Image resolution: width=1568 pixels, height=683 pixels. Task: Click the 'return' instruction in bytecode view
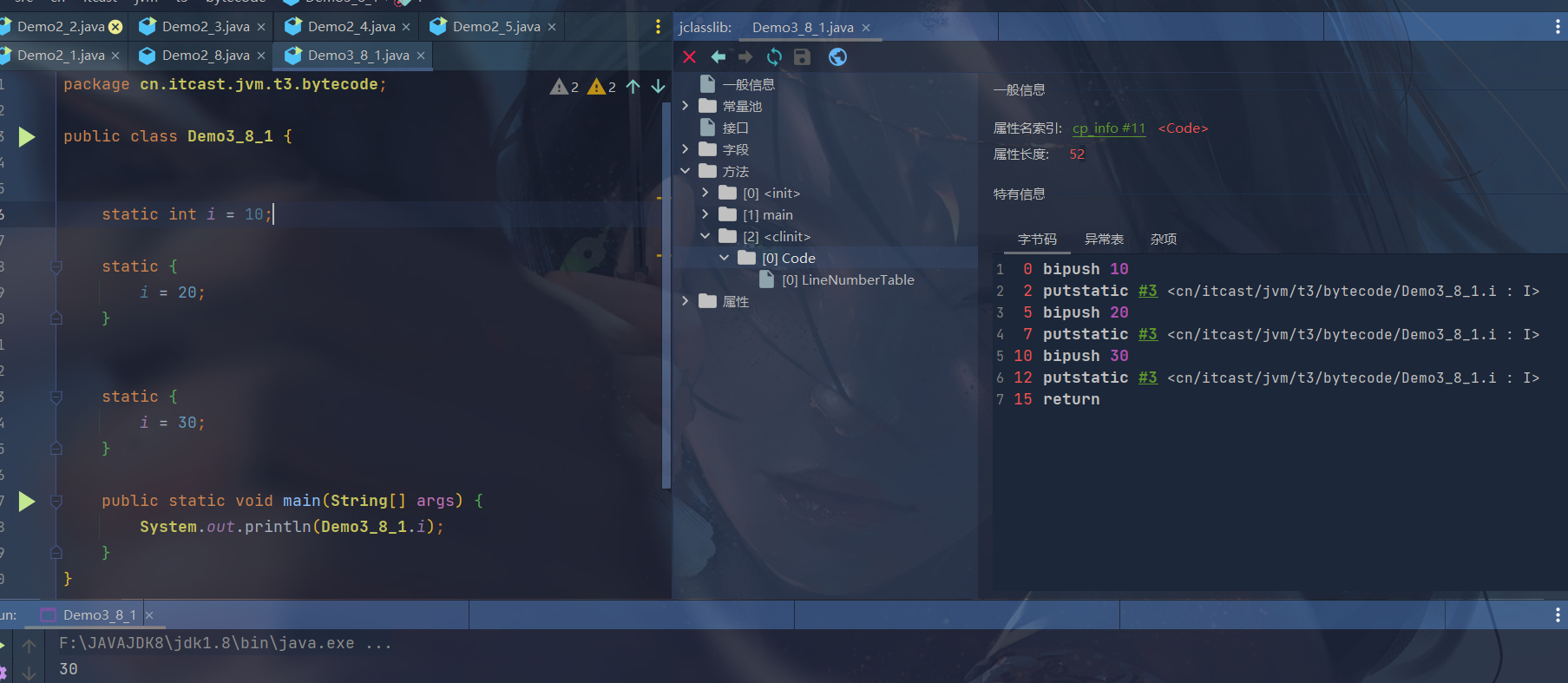pos(1071,400)
